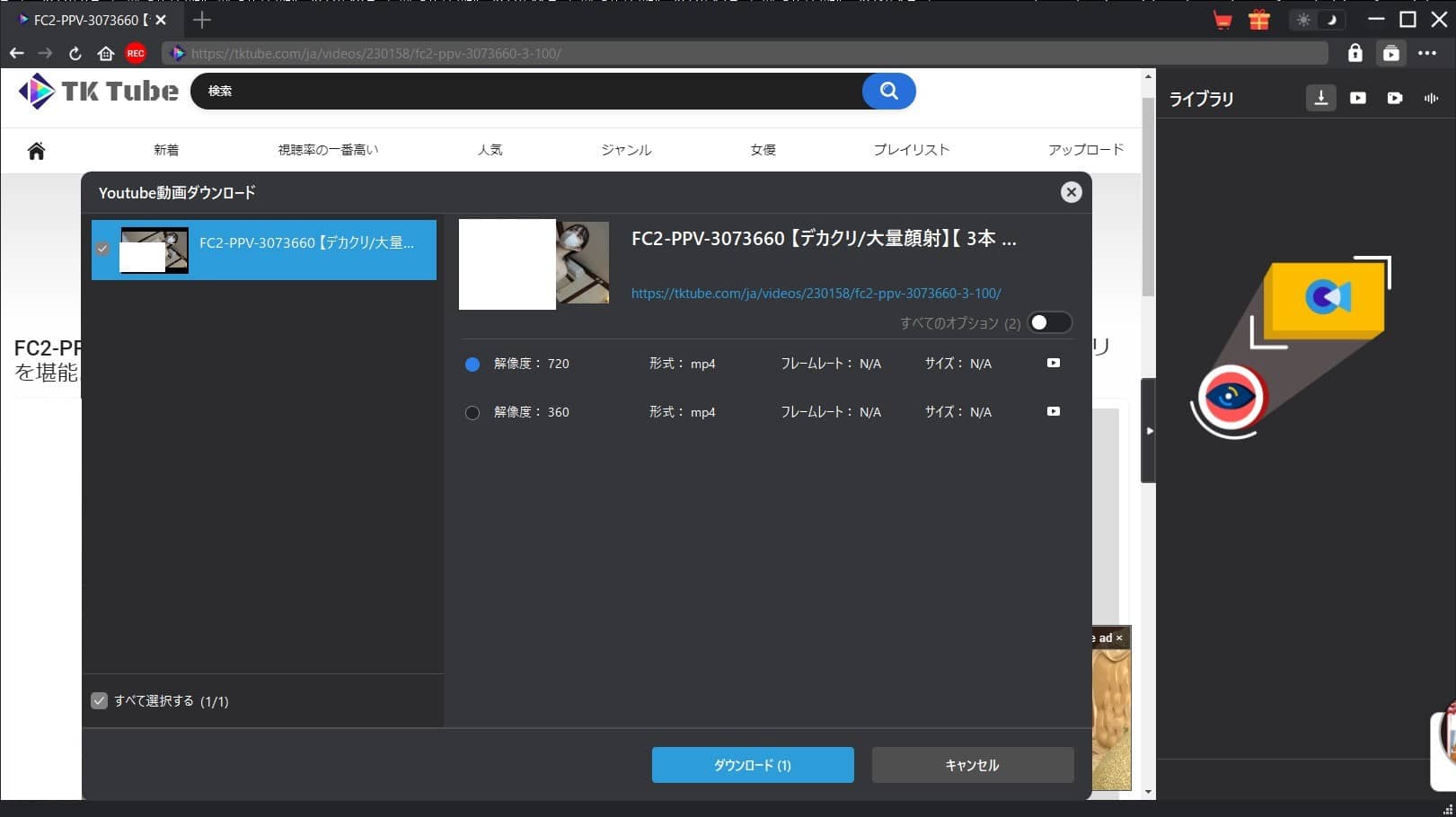
Task: Reload the page with the refresh icon
Action: (75, 54)
